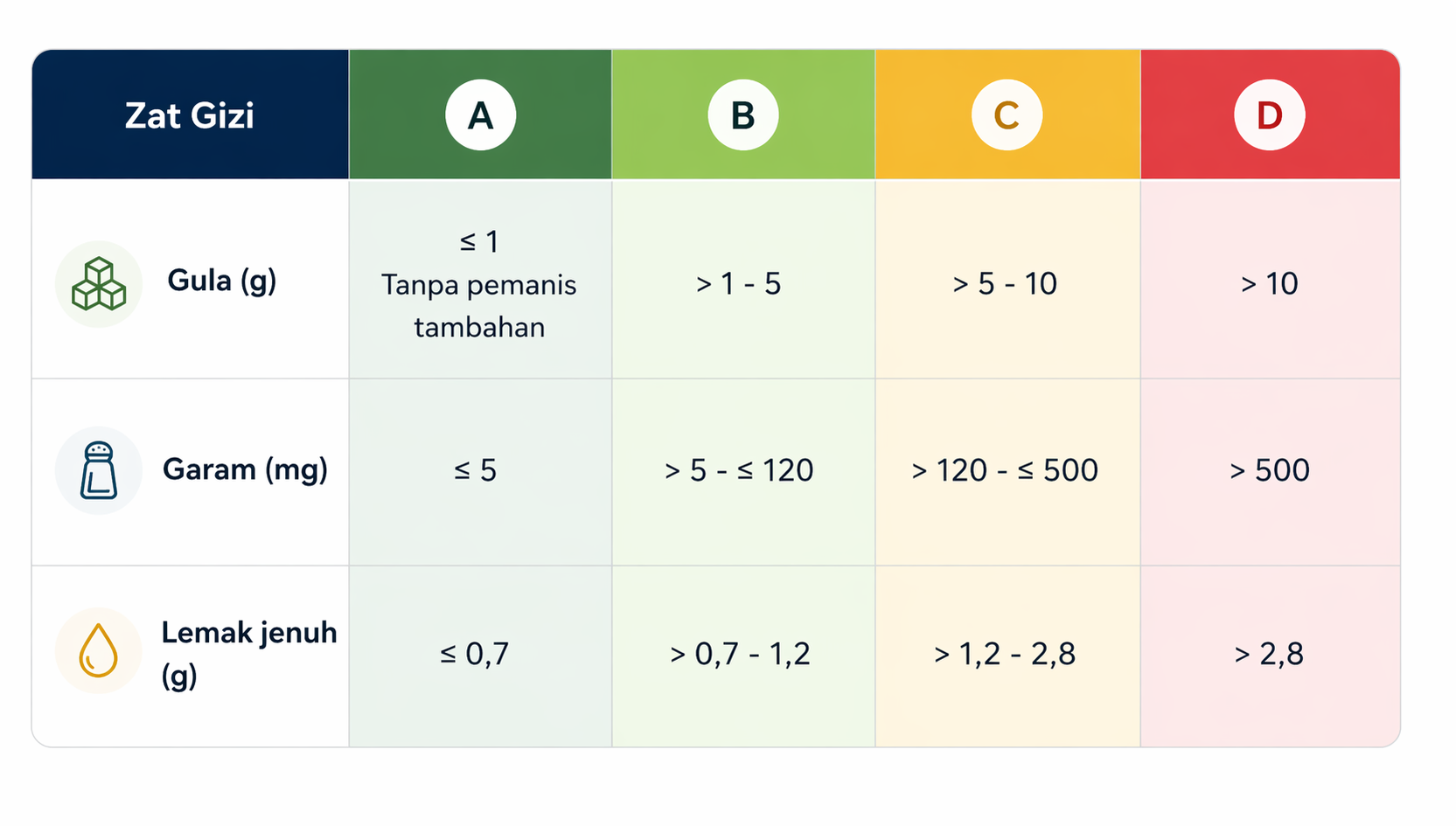
Task: Click the grade C circle badge
Action: pyautogui.click(x=1007, y=115)
